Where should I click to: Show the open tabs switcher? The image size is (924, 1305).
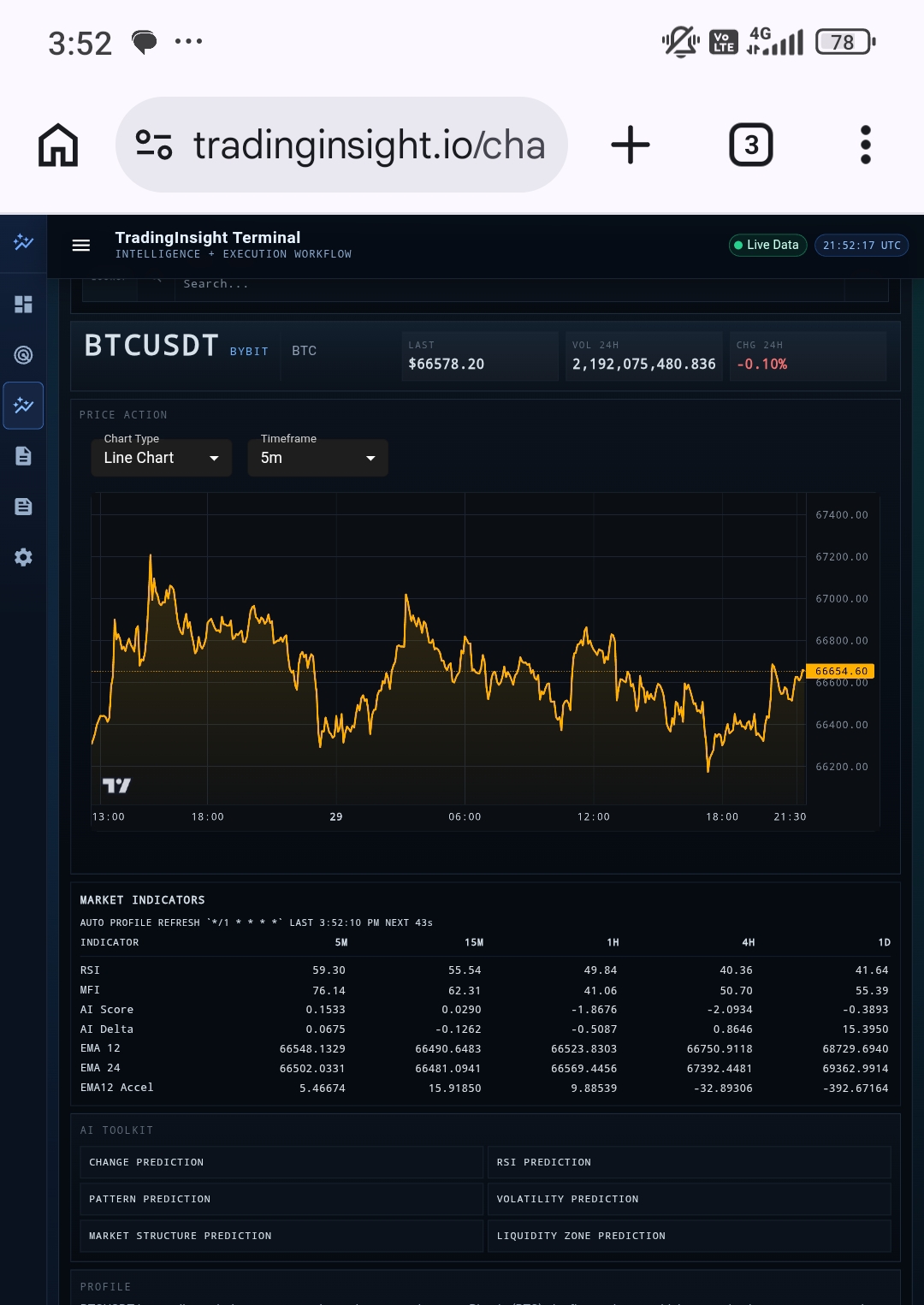[751, 145]
